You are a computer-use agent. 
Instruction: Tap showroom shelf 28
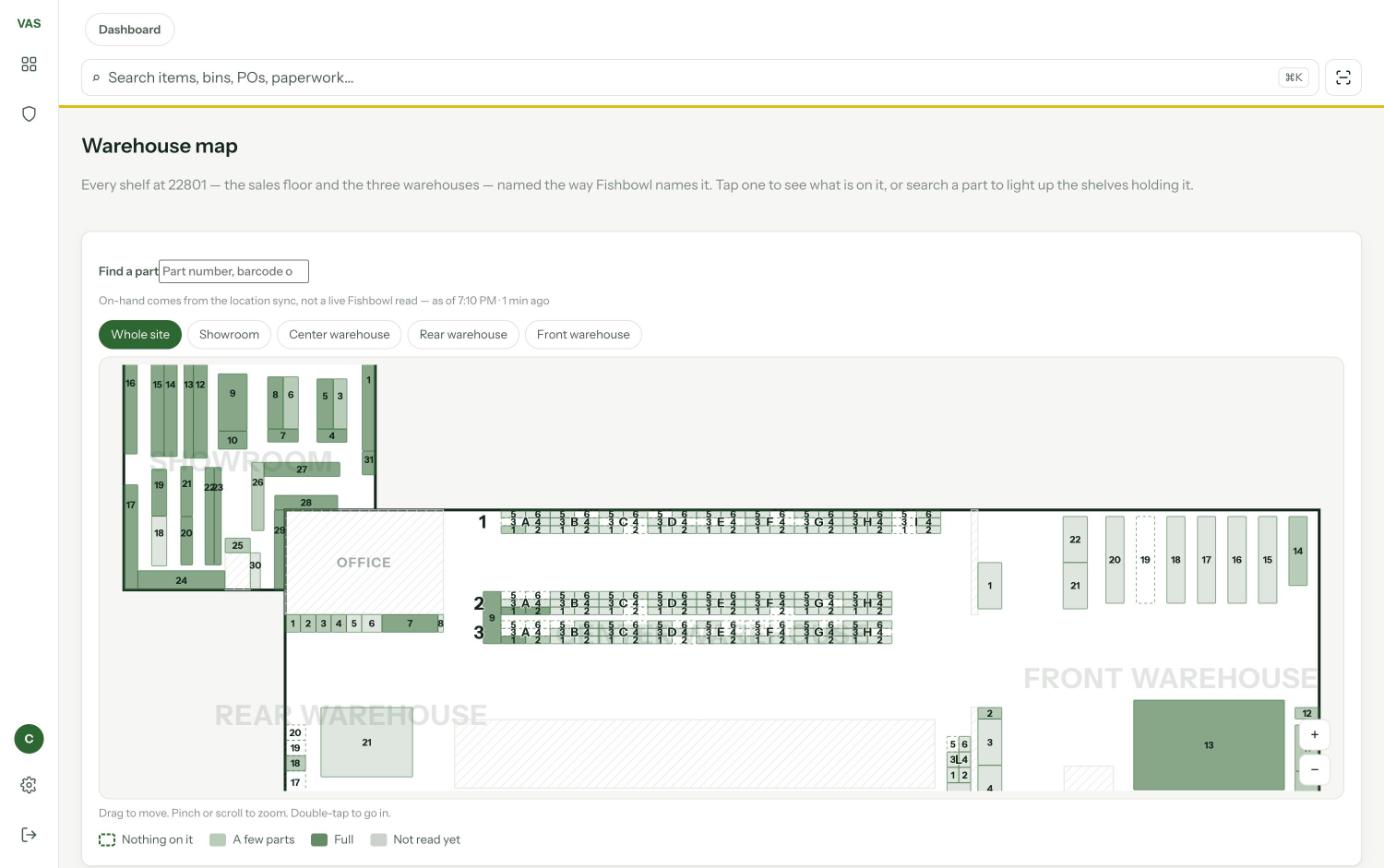tap(306, 502)
